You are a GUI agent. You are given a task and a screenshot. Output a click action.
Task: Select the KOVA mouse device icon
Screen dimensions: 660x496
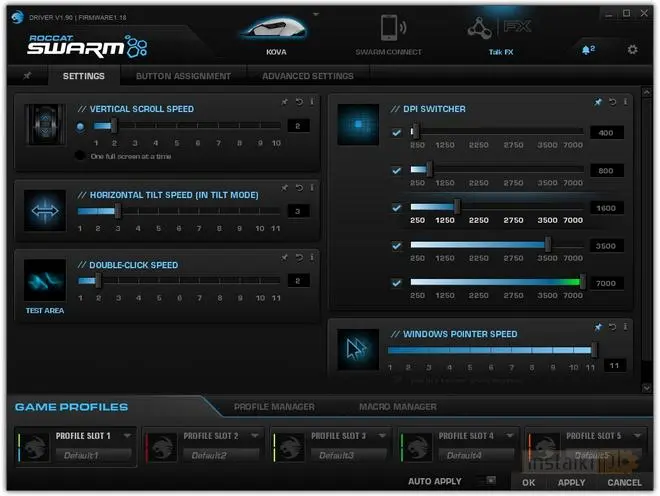275,30
